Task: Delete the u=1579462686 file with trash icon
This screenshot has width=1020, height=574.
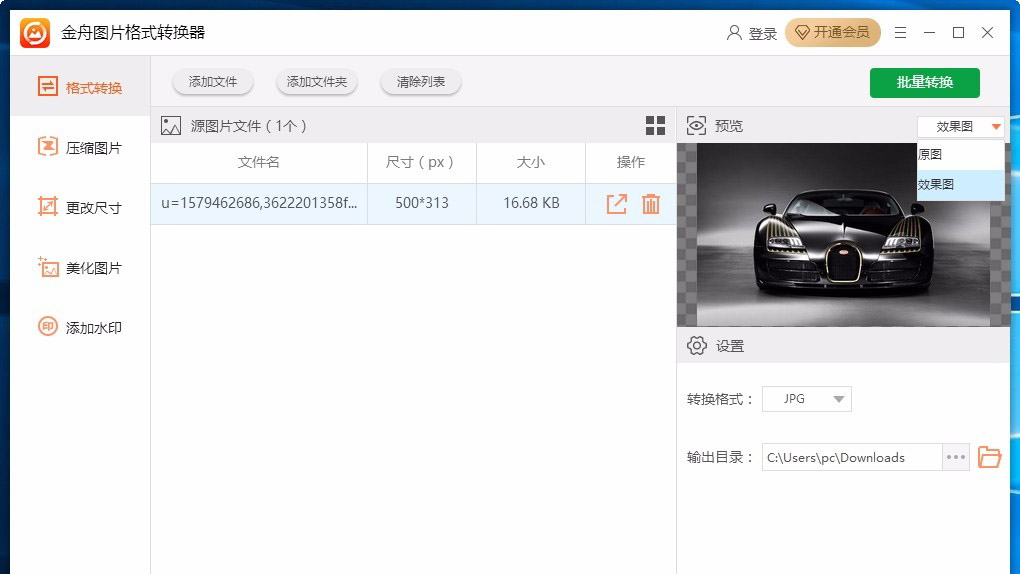Action: coord(651,204)
